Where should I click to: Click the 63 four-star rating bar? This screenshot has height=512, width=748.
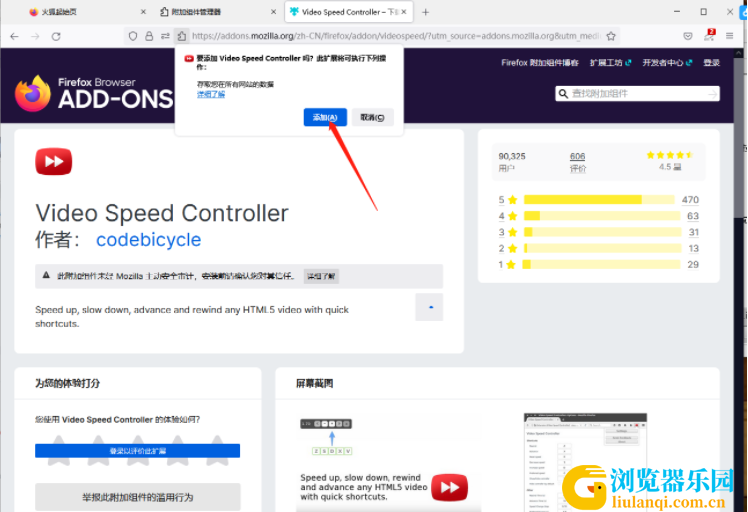point(602,216)
